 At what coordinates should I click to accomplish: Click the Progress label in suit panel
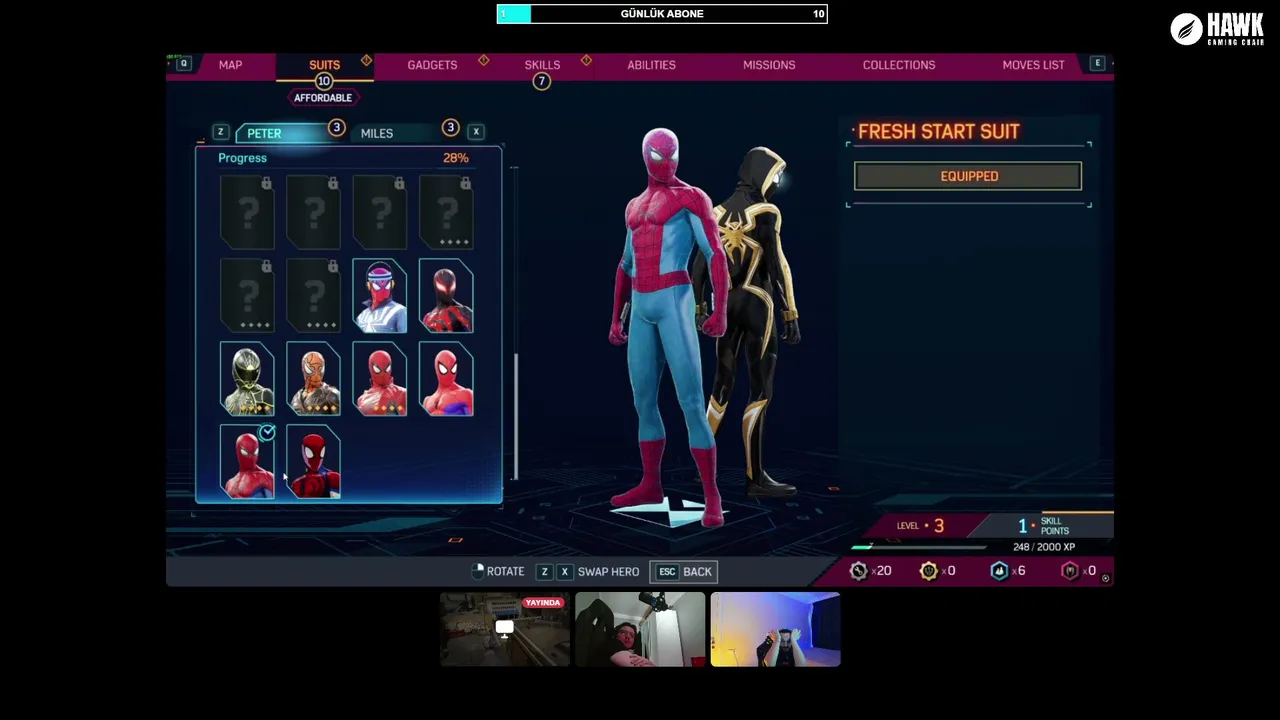[x=242, y=158]
